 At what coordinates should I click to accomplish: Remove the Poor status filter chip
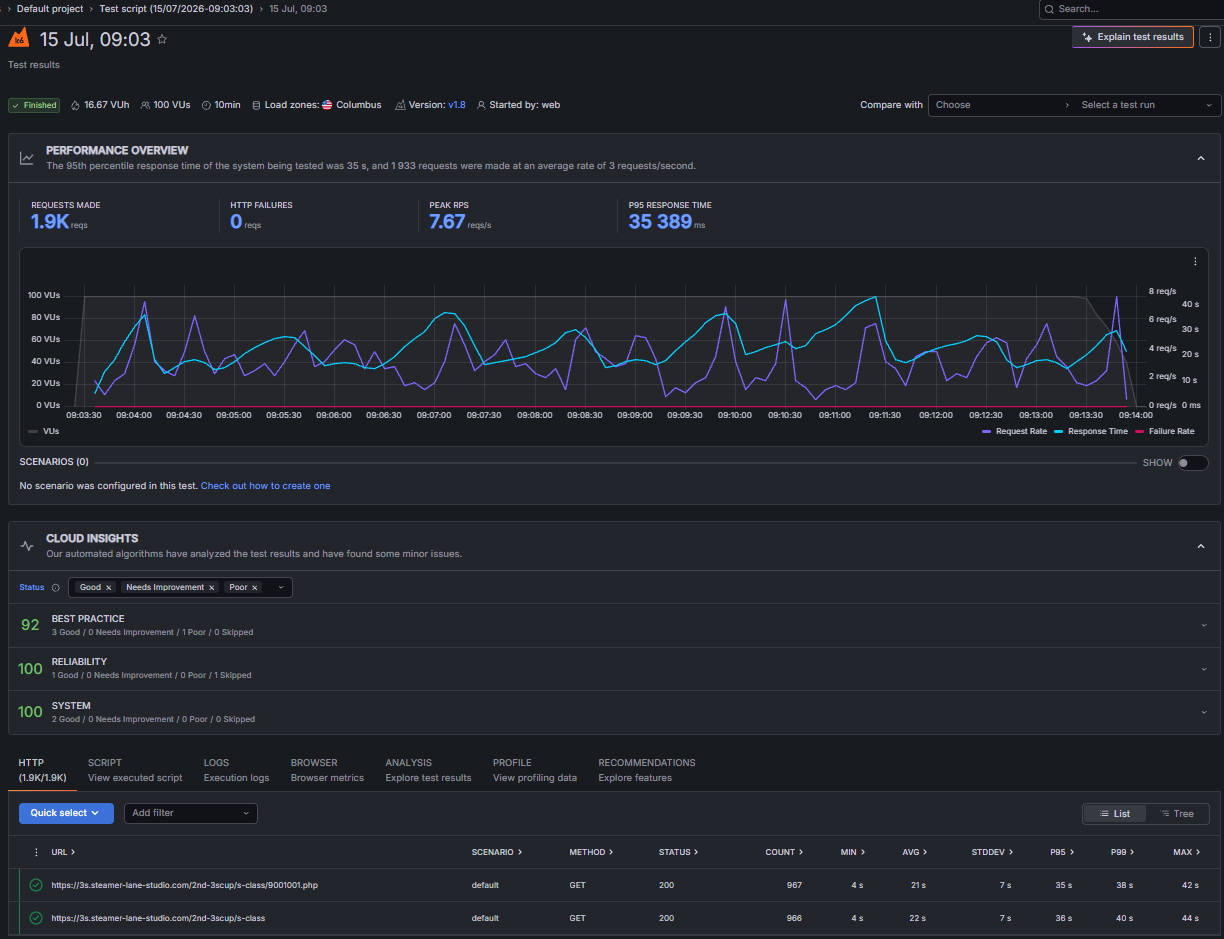tap(255, 588)
